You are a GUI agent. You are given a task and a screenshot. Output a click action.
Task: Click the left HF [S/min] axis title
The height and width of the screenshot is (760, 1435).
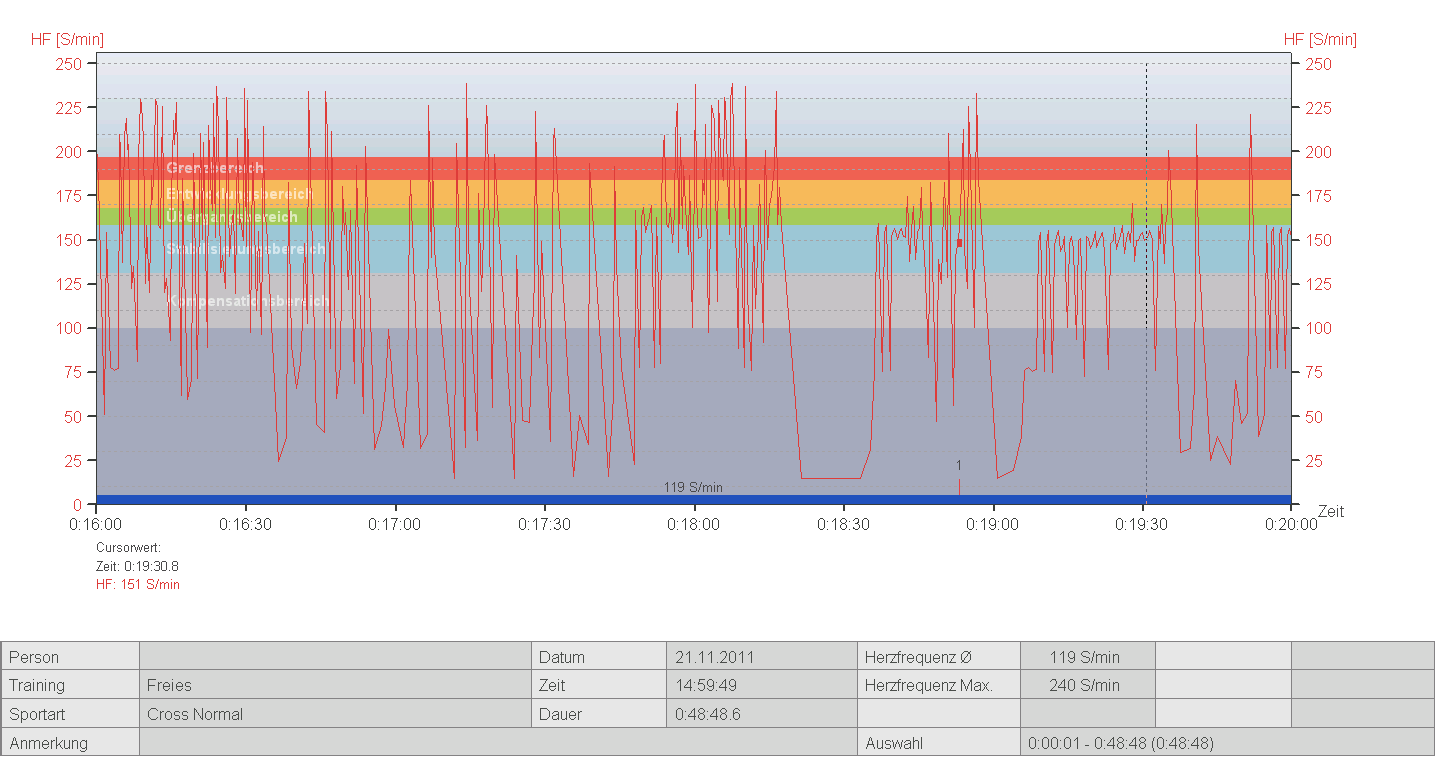[67, 40]
